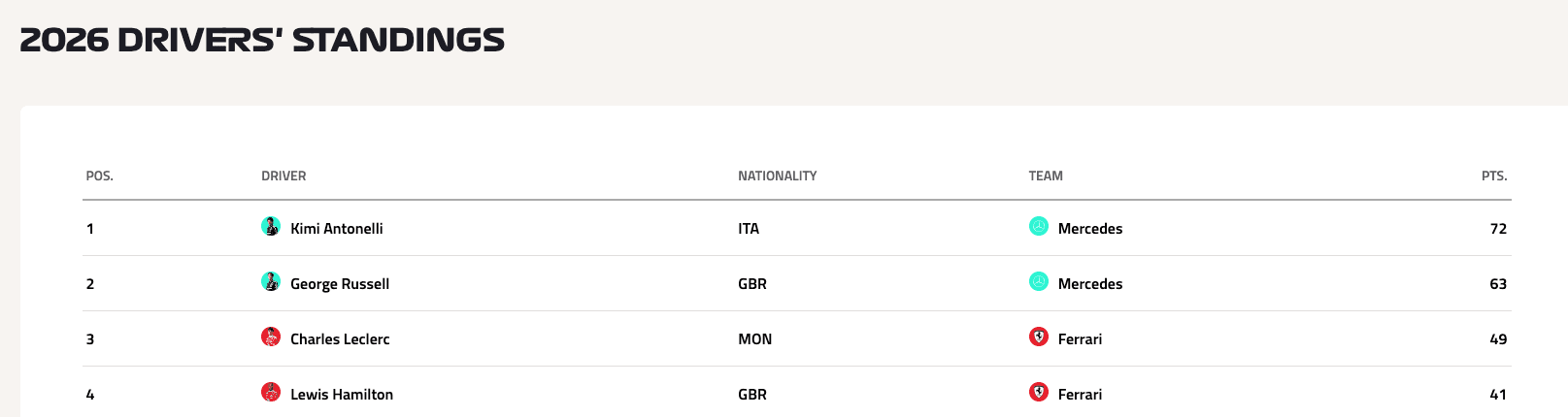
Task: Click the 2026 Drivers' Standings heading
Action: (262, 41)
